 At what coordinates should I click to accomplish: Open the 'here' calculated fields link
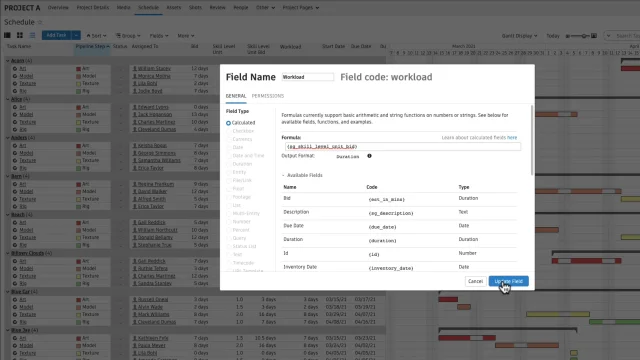click(512, 138)
